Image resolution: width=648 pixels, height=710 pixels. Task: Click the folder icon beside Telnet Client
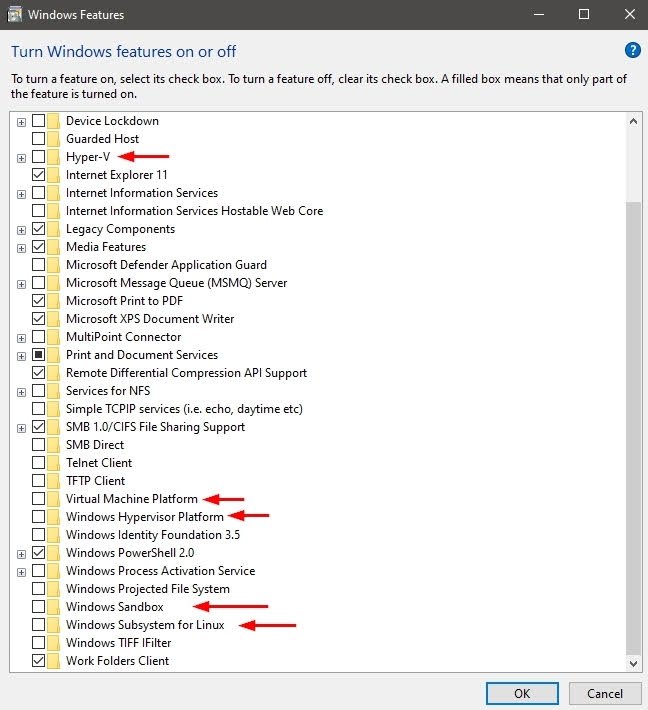[53, 462]
